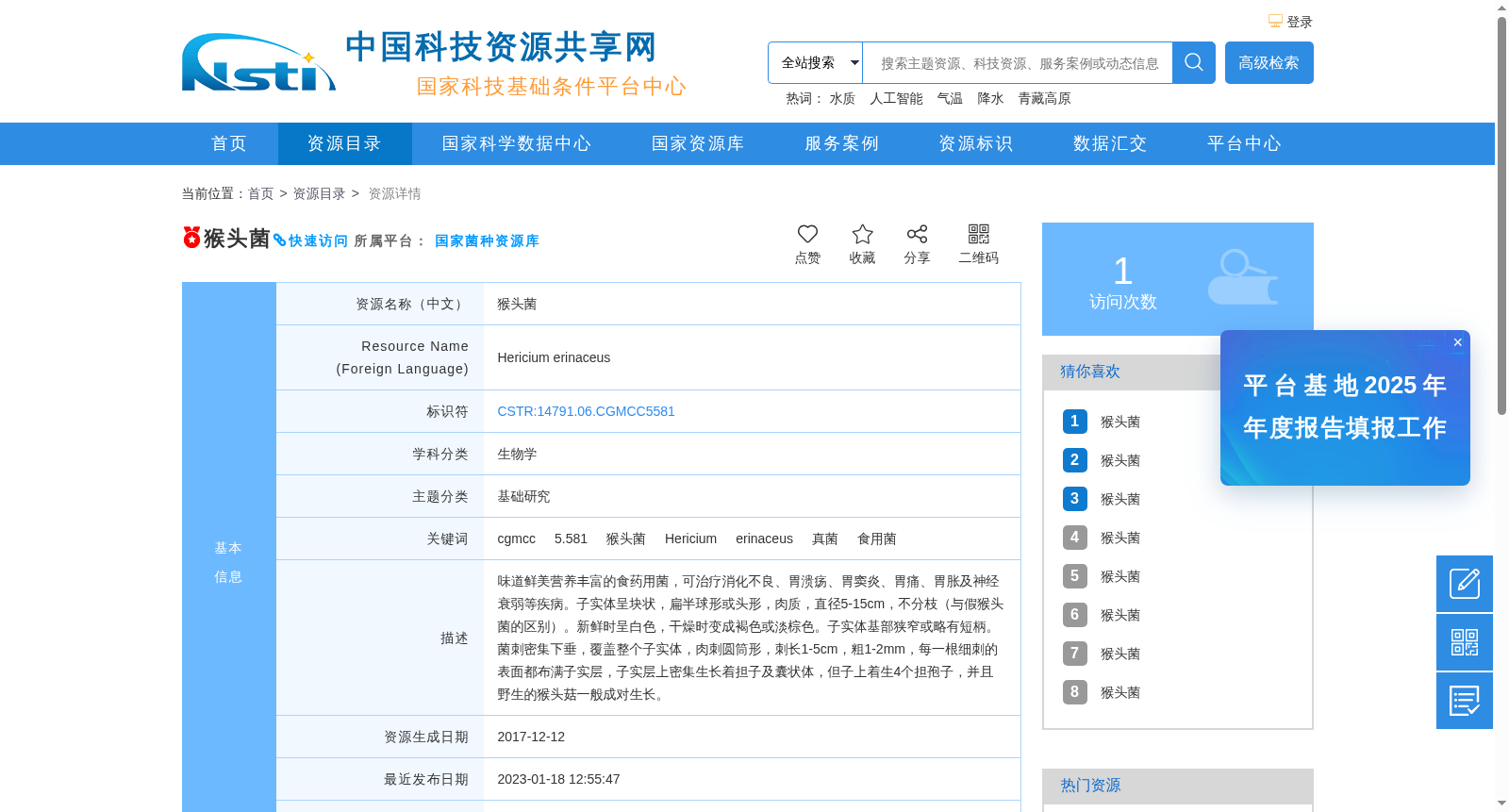Open the QR code icon (二维码) beside share

pyautogui.click(x=979, y=234)
